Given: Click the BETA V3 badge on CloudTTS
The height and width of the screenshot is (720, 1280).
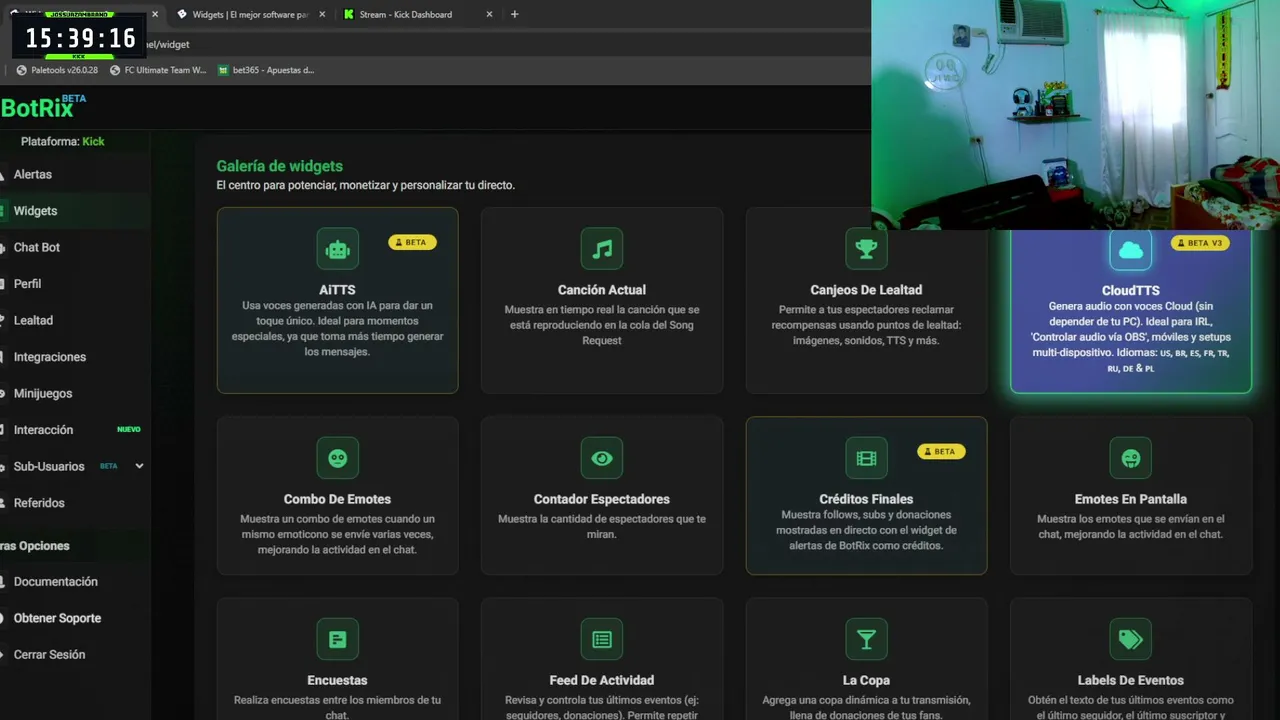Looking at the screenshot, I should [x=1200, y=243].
